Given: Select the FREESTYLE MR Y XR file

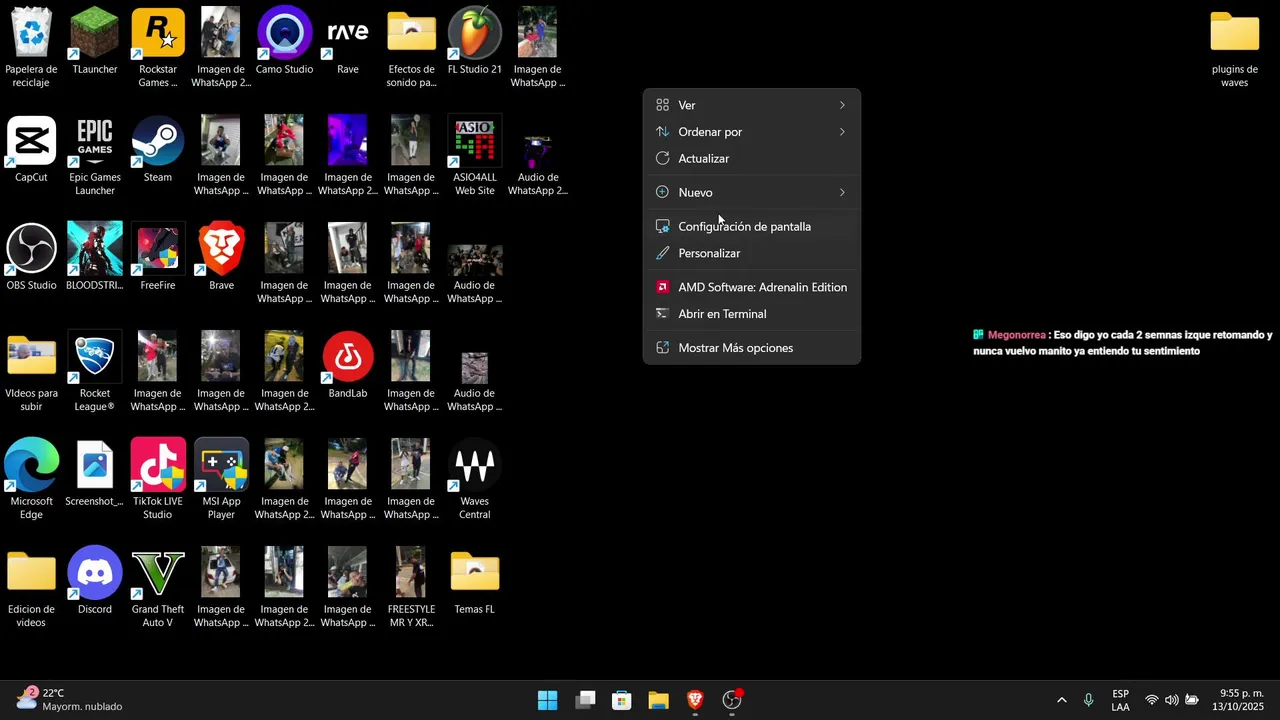Looking at the screenshot, I should tap(411, 586).
